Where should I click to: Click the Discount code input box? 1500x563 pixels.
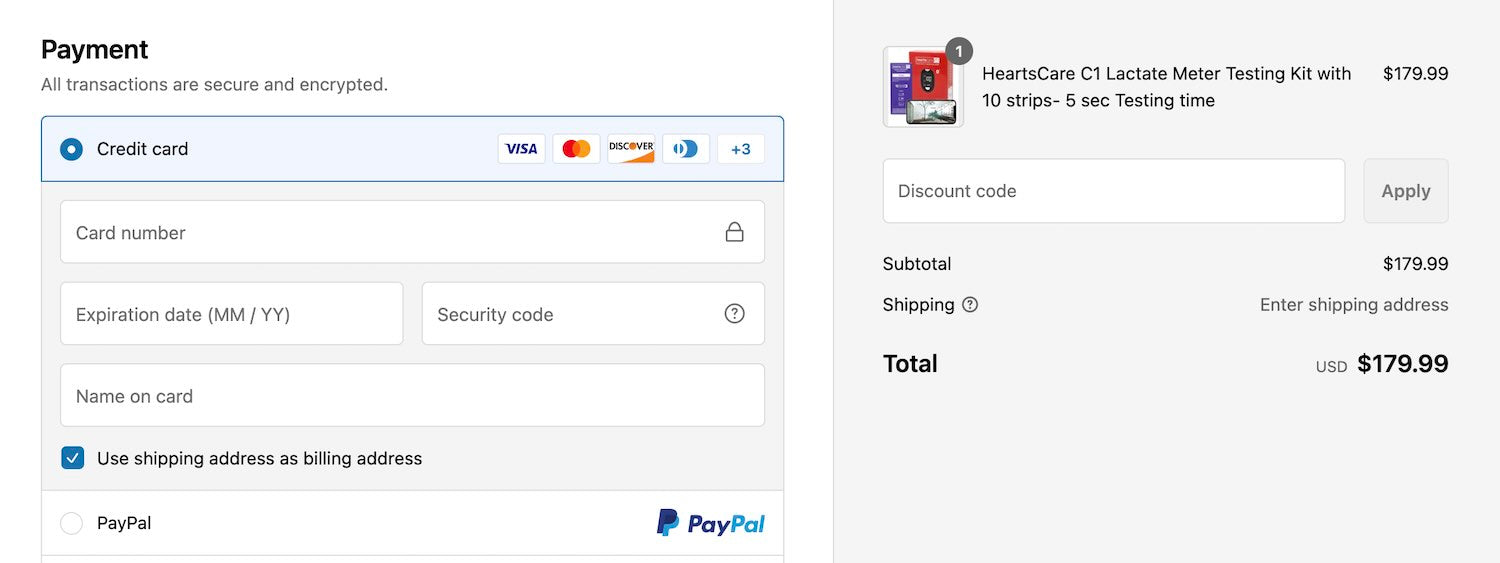tap(1113, 191)
